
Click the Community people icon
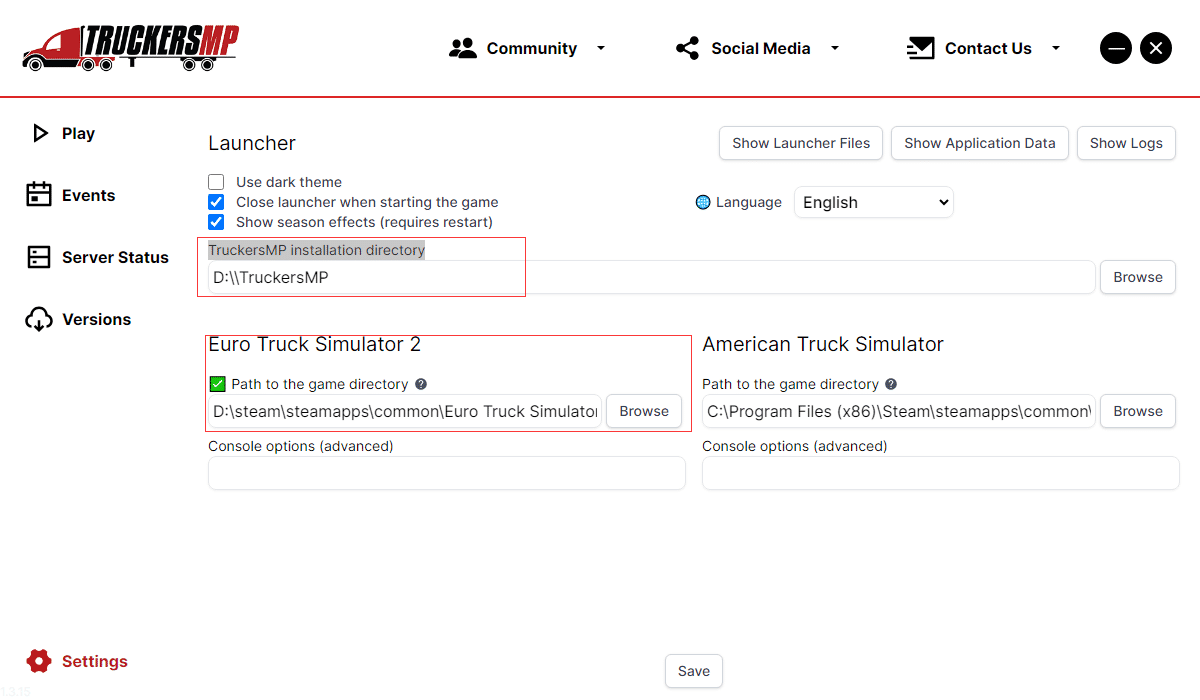462,48
